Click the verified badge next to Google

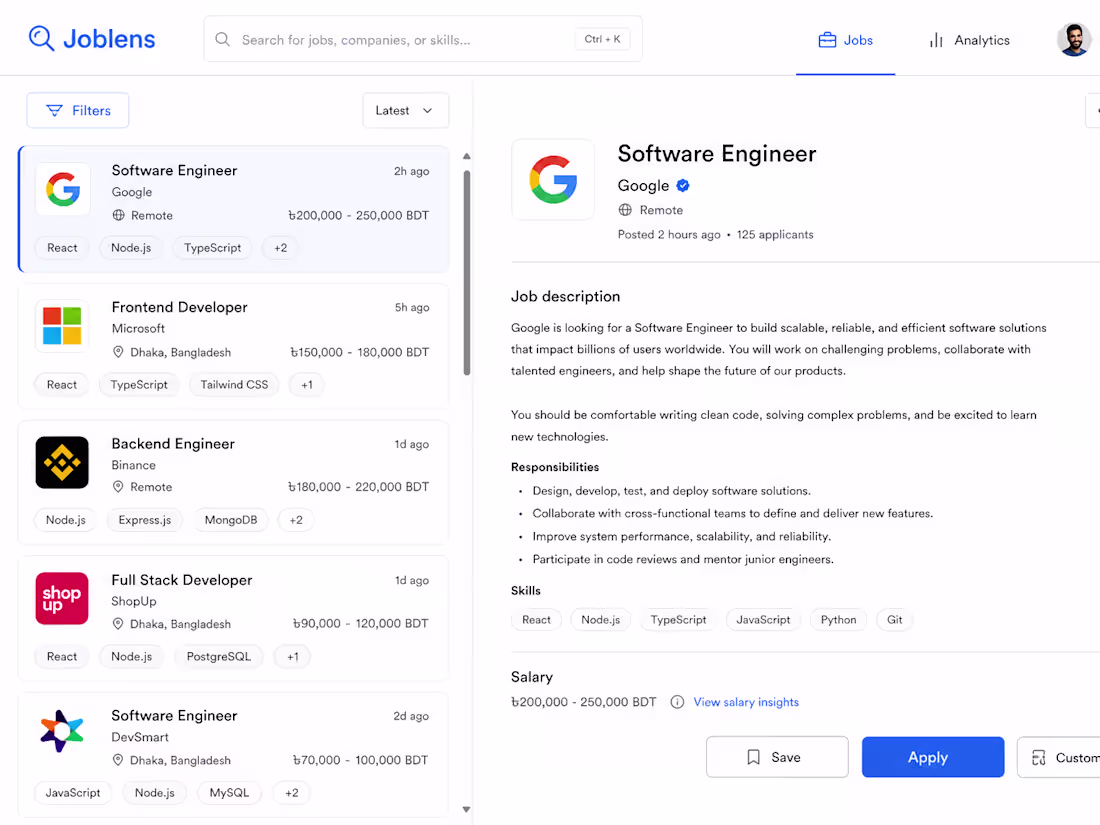[683, 186]
